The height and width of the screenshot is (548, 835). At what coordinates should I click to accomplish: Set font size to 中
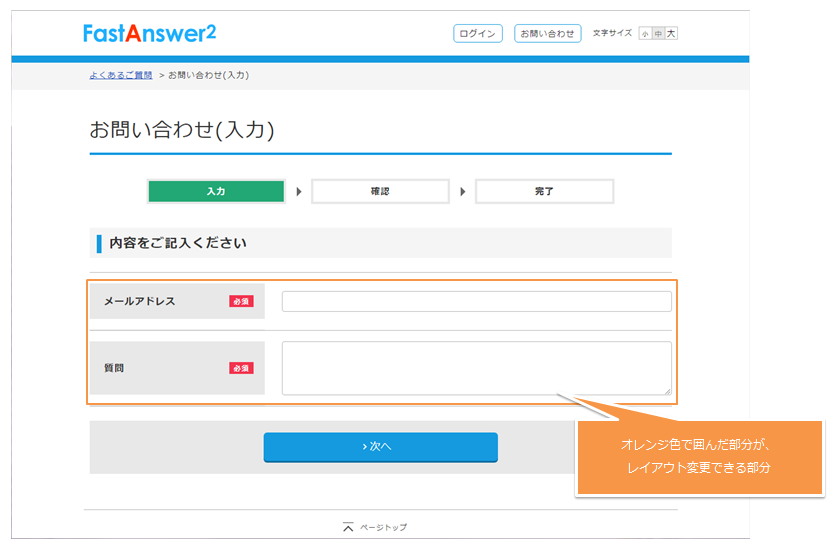pos(658,34)
